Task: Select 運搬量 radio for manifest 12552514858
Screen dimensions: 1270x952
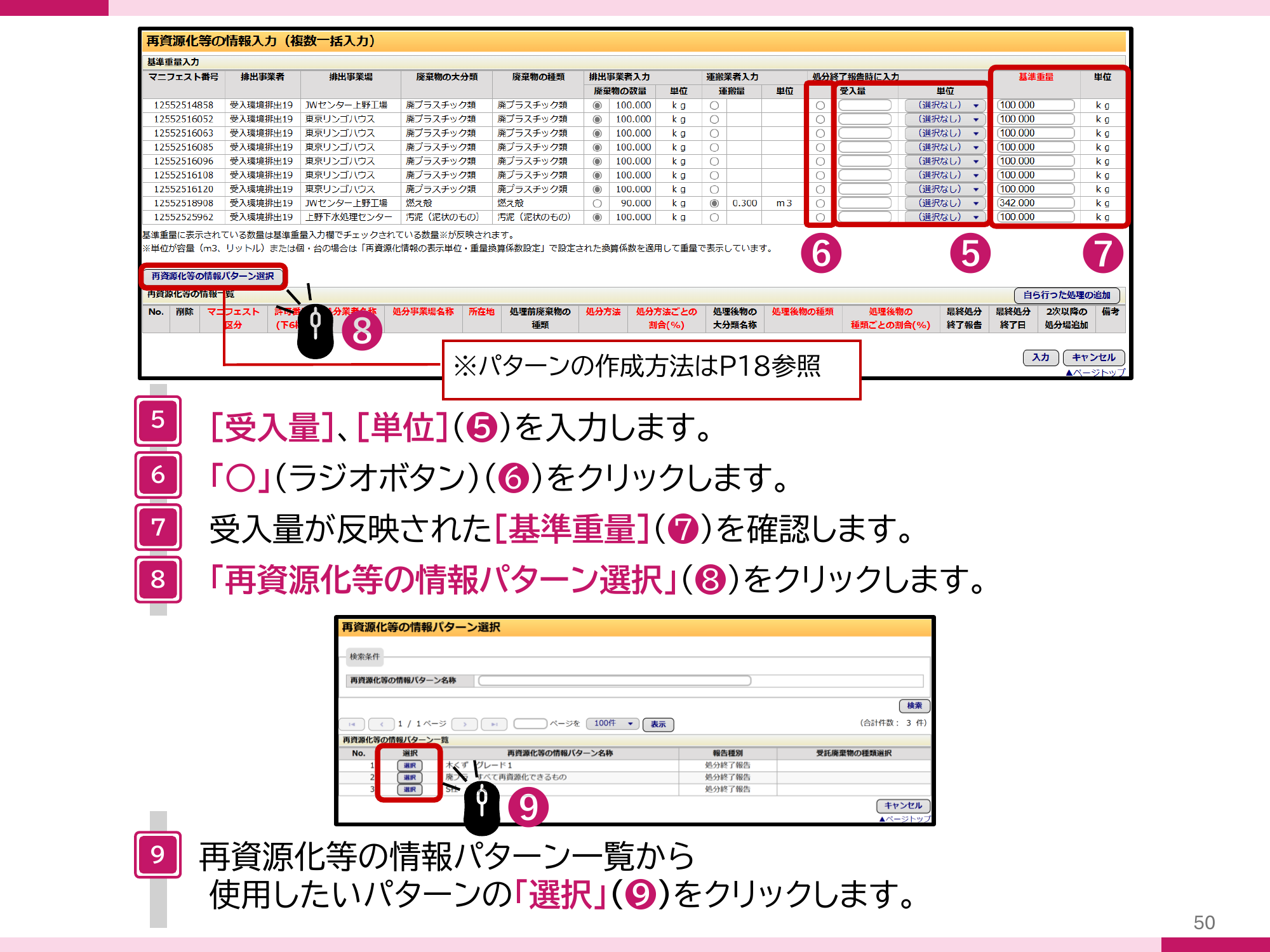Action: point(714,105)
